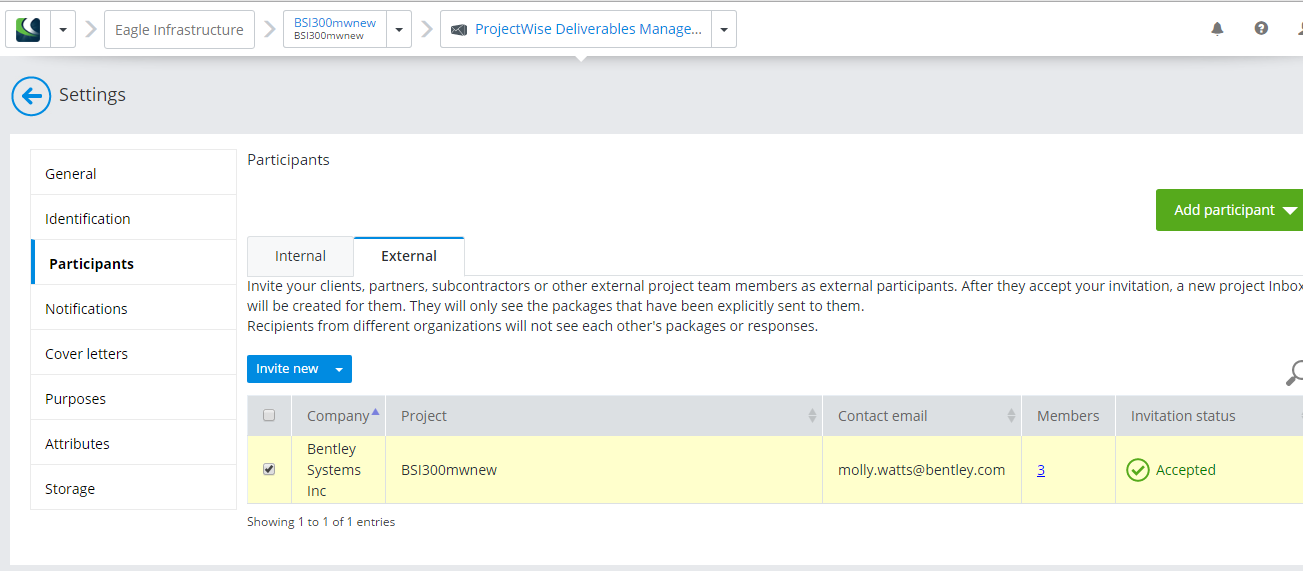Open Storage settings section

click(134, 488)
